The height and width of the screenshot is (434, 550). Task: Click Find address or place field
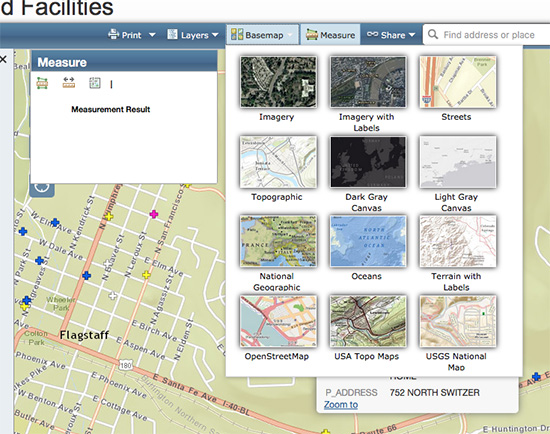pyautogui.click(x=488, y=35)
